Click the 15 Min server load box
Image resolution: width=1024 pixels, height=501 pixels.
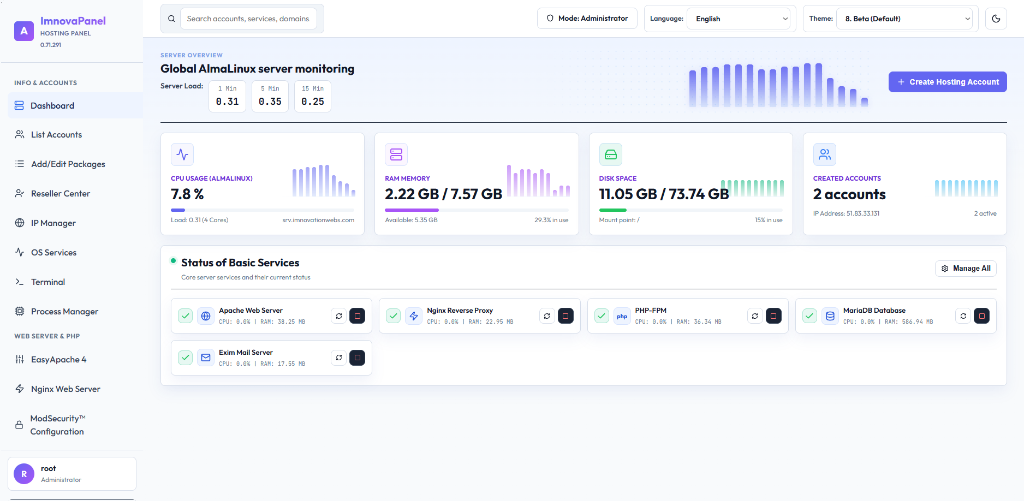pos(313,96)
